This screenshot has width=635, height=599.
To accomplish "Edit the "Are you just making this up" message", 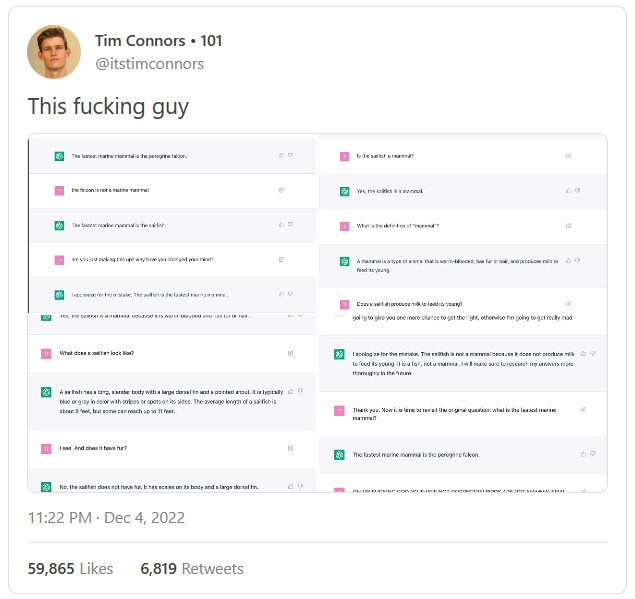I will click(281, 260).
